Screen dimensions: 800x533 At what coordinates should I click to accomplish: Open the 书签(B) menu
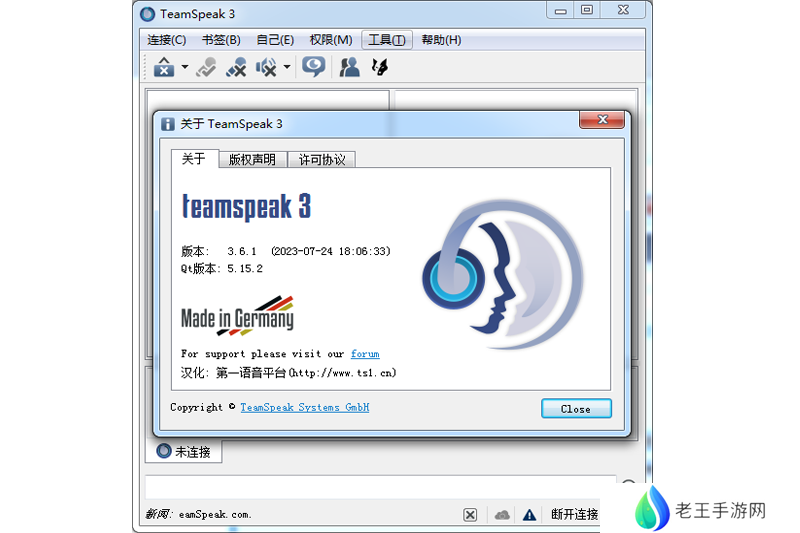coord(221,40)
